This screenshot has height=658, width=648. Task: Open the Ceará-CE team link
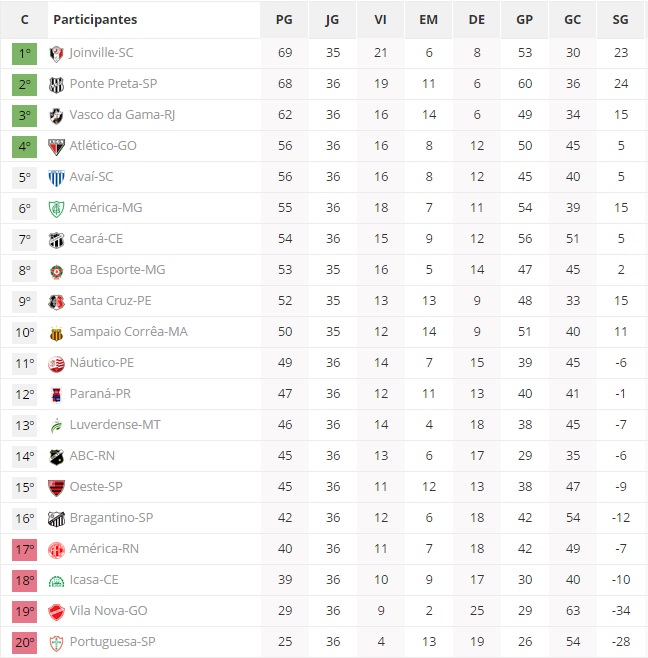96,239
